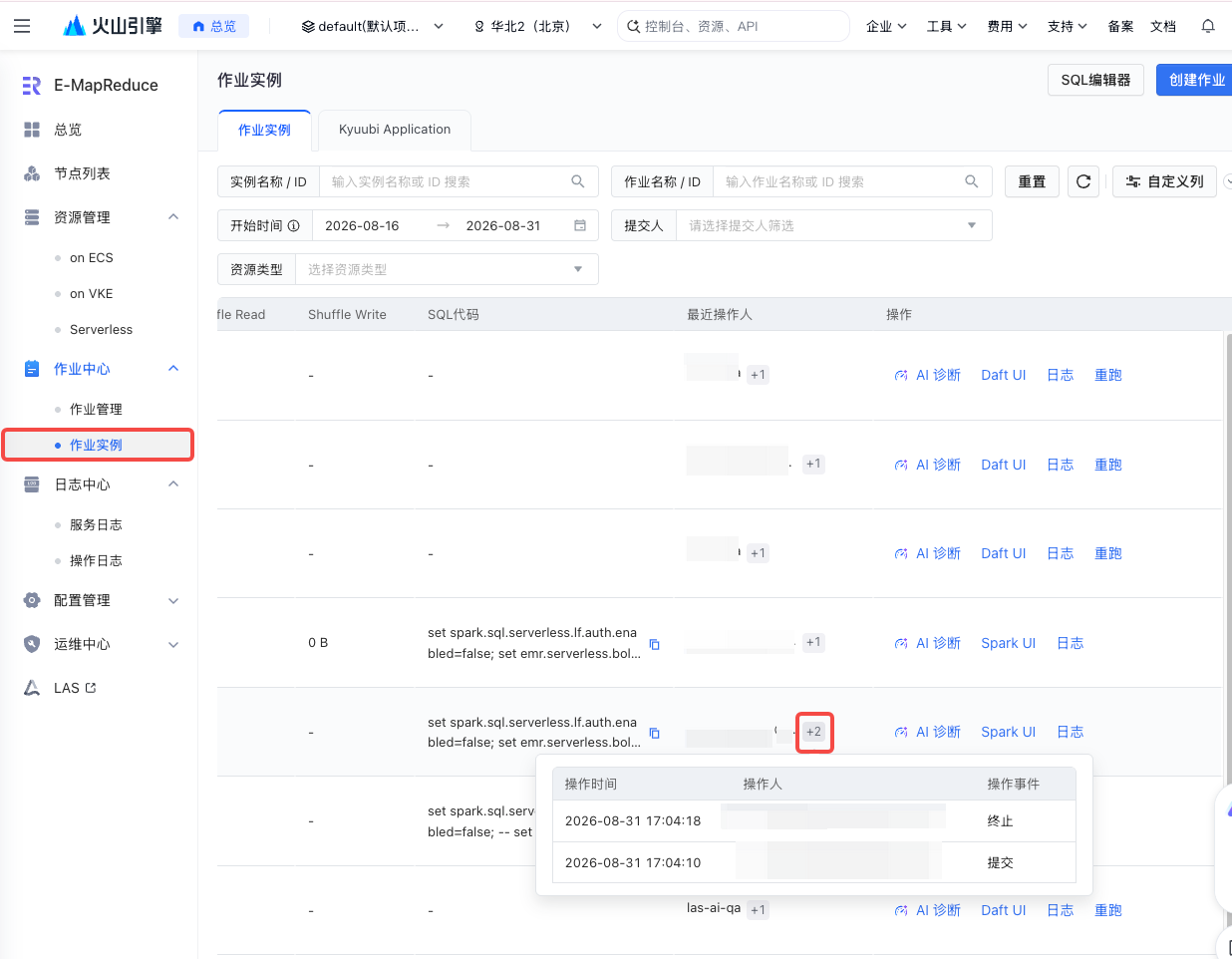Click the search magnifier in job name field

972,181
